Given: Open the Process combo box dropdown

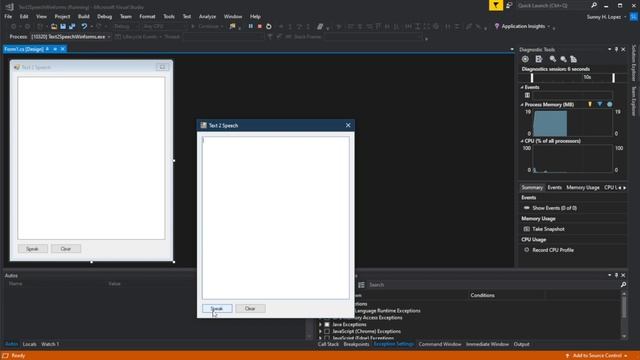Looking at the screenshot, I should [109, 37].
